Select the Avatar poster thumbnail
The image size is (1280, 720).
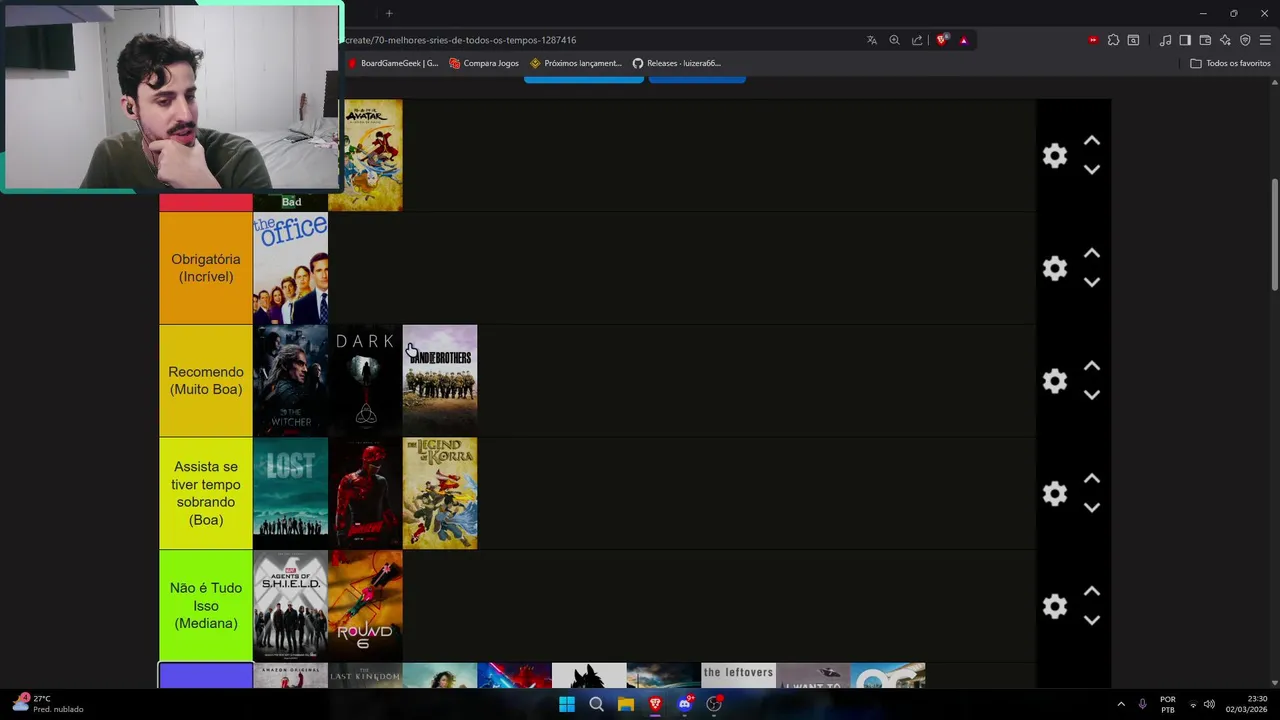coord(372,155)
